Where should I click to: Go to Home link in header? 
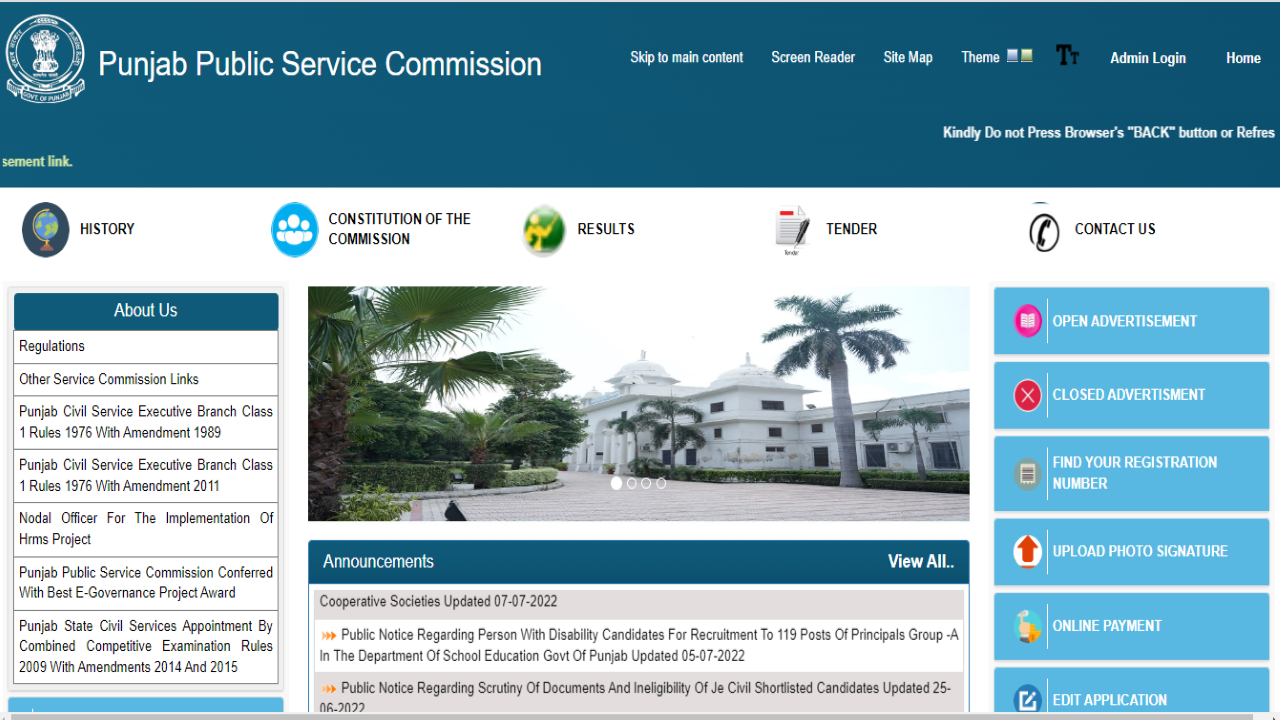point(1243,58)
